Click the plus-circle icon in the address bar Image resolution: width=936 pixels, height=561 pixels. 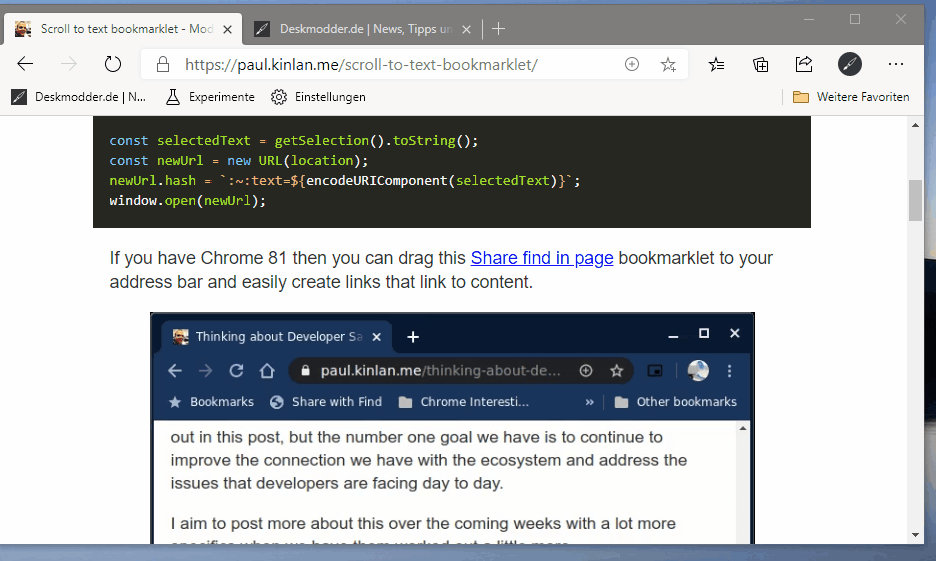[x=632, y=64]
